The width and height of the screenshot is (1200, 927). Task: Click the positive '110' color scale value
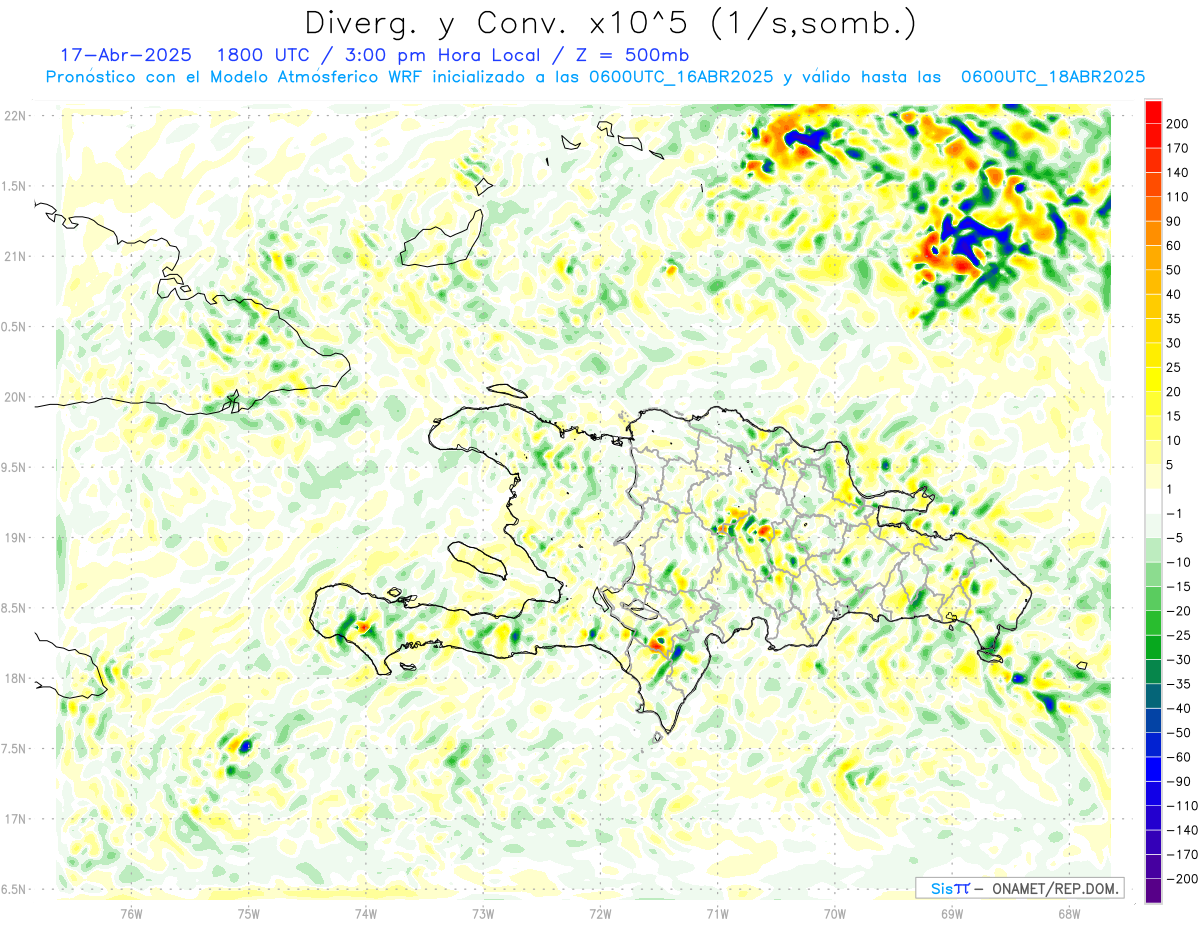click(1177, 196)
